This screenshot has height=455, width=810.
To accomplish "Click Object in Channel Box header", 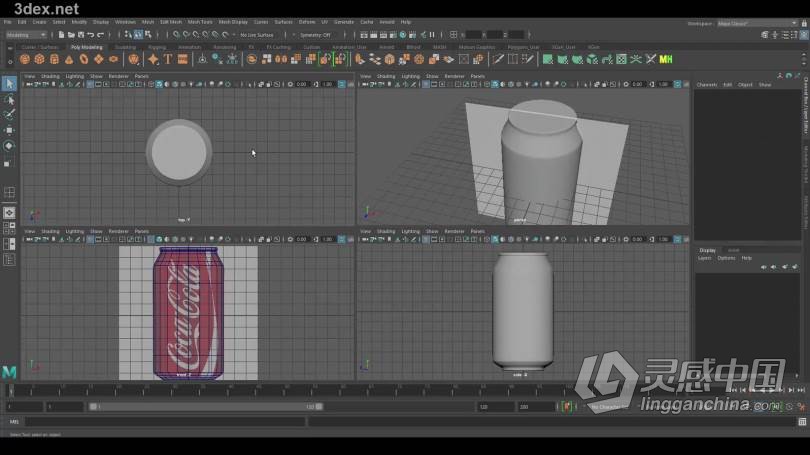I will pyautogui.click(x=745, y=85).
